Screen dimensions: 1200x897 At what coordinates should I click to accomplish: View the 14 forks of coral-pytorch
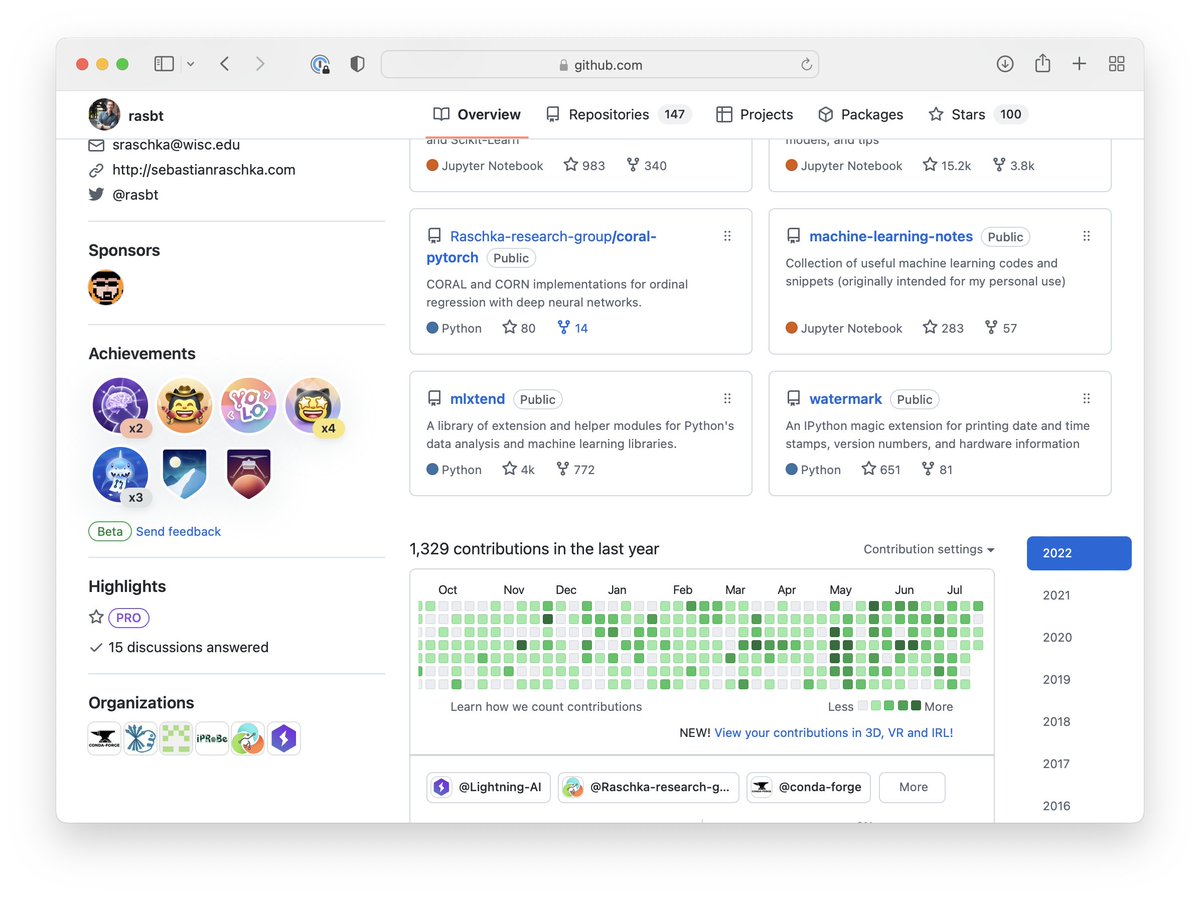pos(572,327)
